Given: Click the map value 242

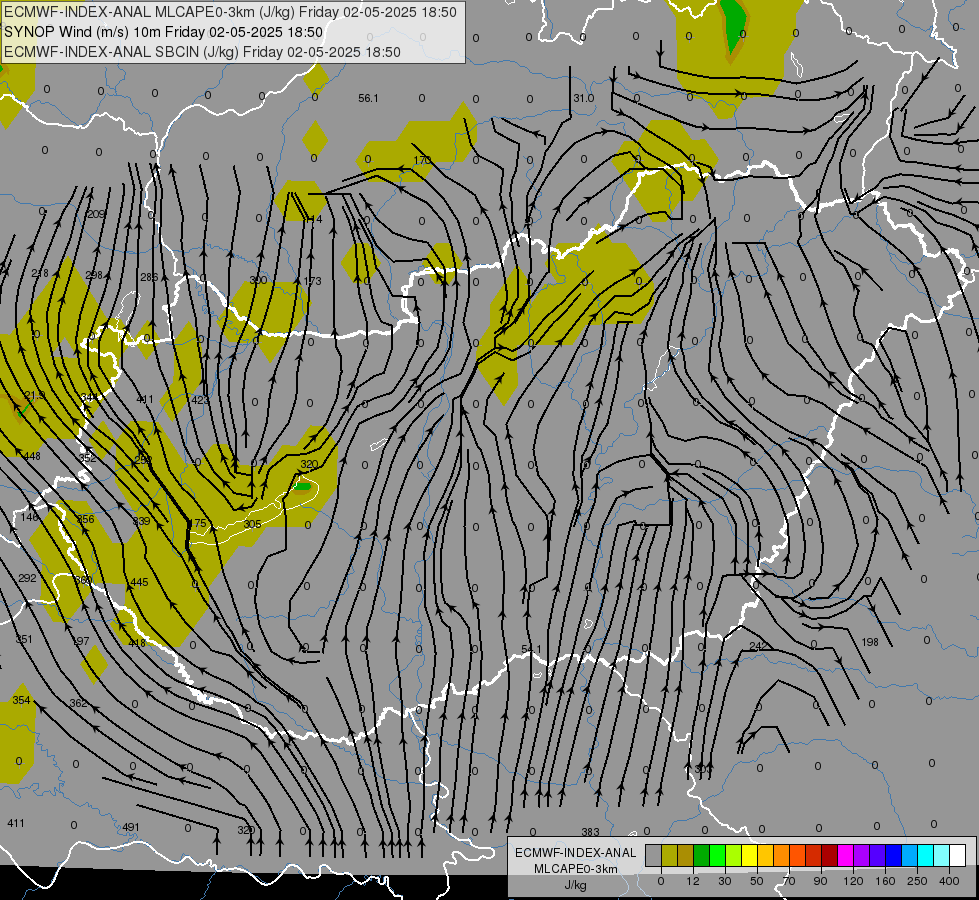Looking at the screenshot, I should [758, 646].
